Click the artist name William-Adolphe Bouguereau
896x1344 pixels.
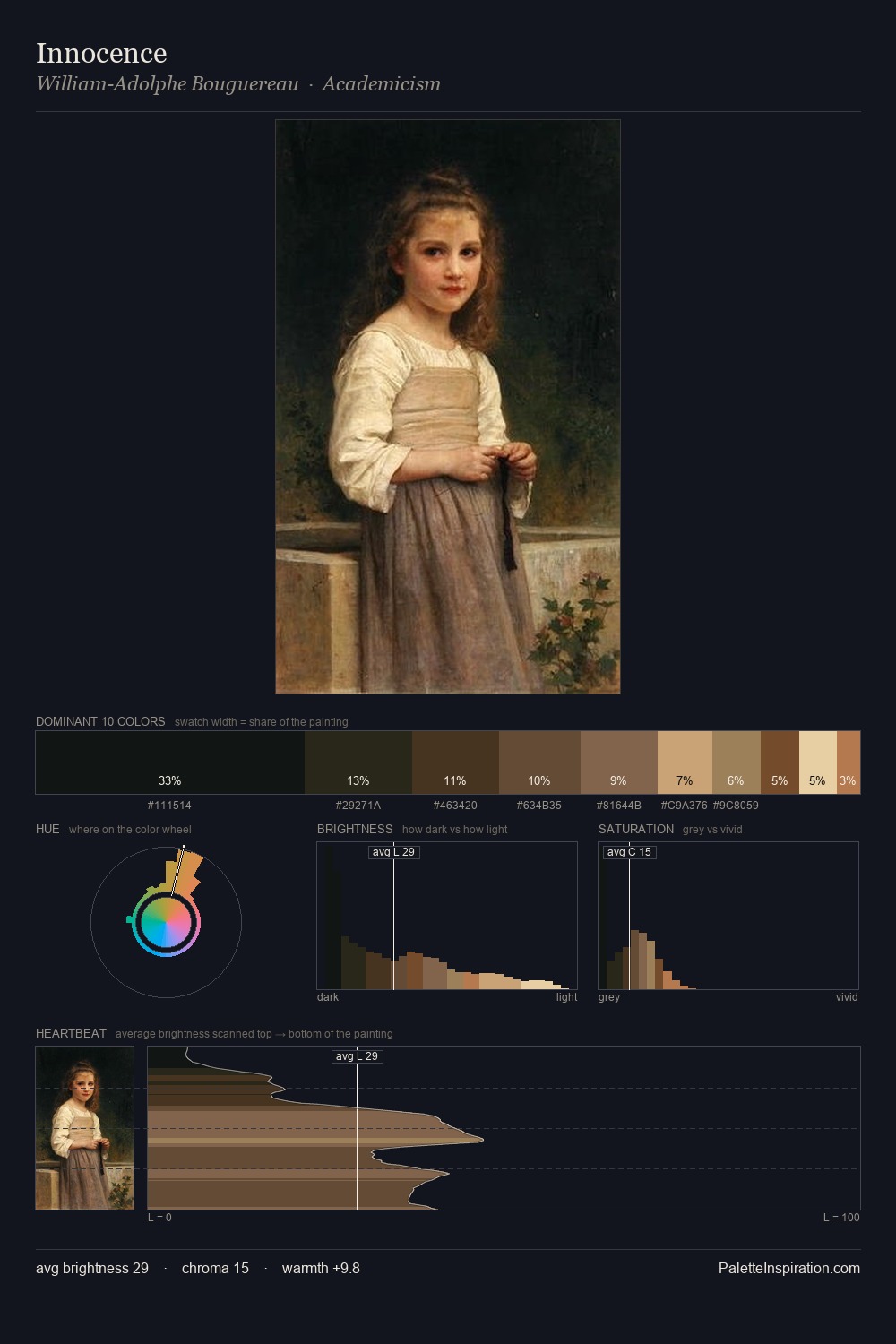(168, 84)
